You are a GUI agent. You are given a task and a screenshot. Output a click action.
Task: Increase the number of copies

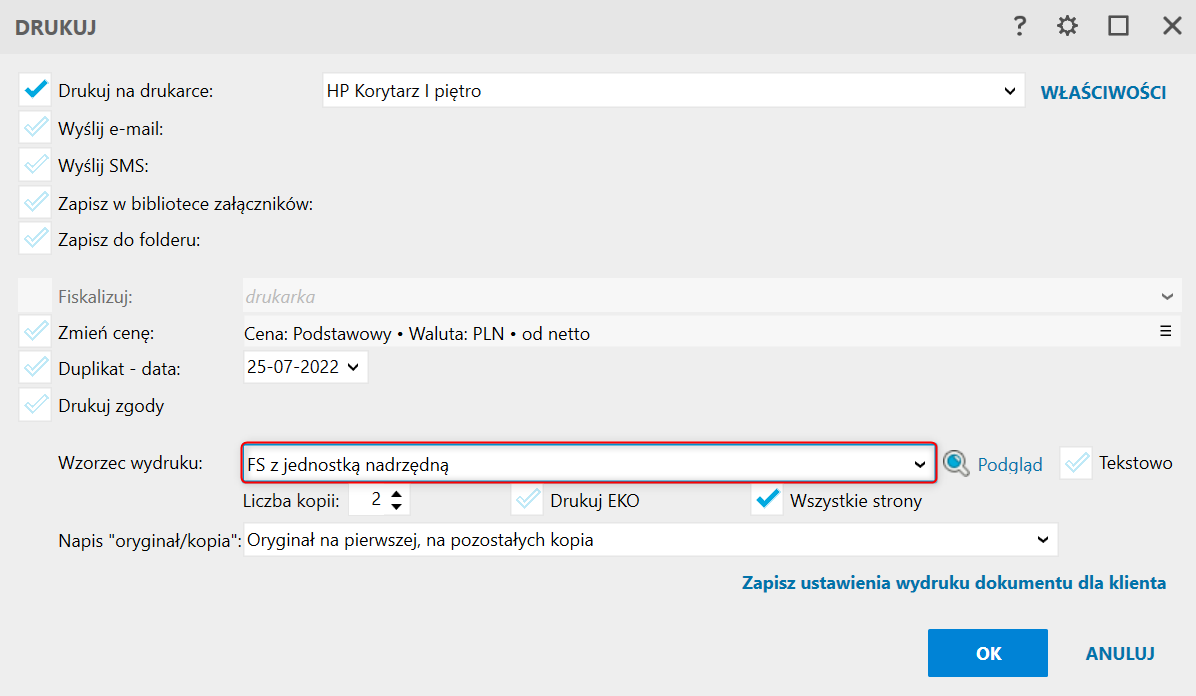click(x=398, y=494)
